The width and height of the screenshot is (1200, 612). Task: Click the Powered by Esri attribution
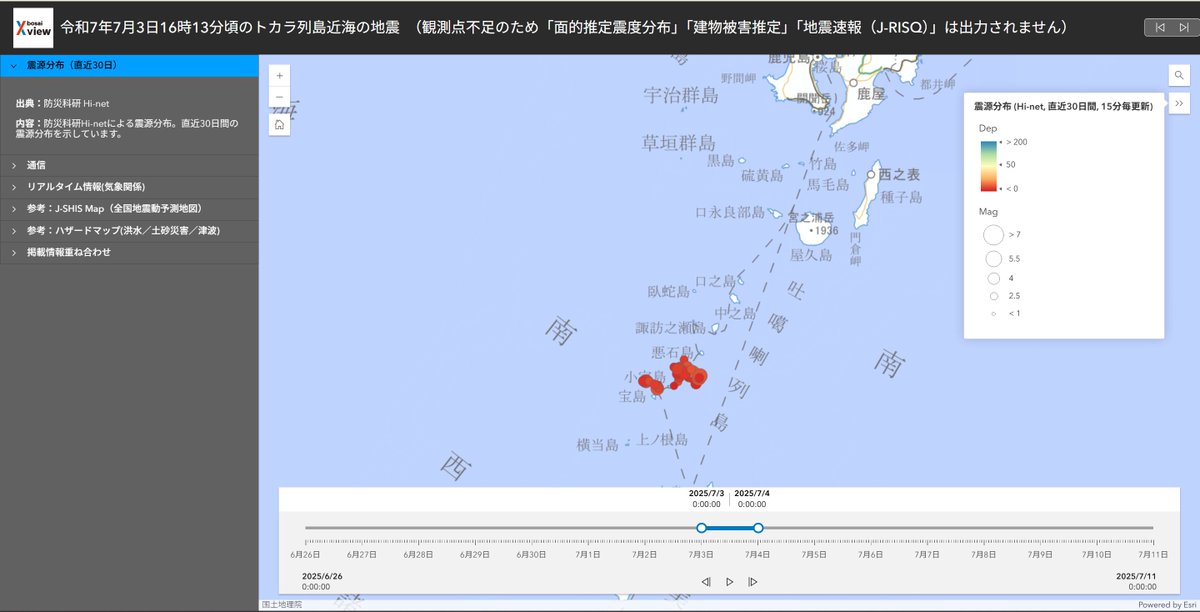click(x=1166, y=604)
